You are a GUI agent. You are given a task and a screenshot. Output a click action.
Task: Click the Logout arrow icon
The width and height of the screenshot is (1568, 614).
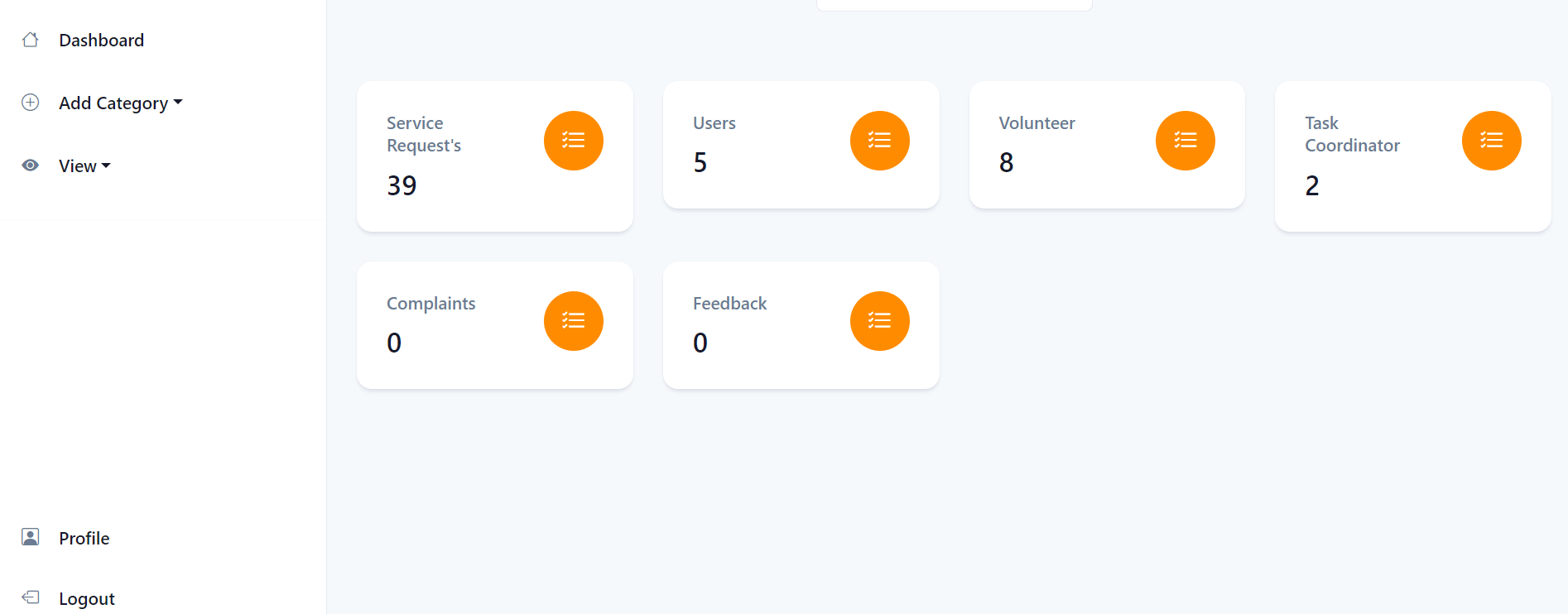pos(31,597)
